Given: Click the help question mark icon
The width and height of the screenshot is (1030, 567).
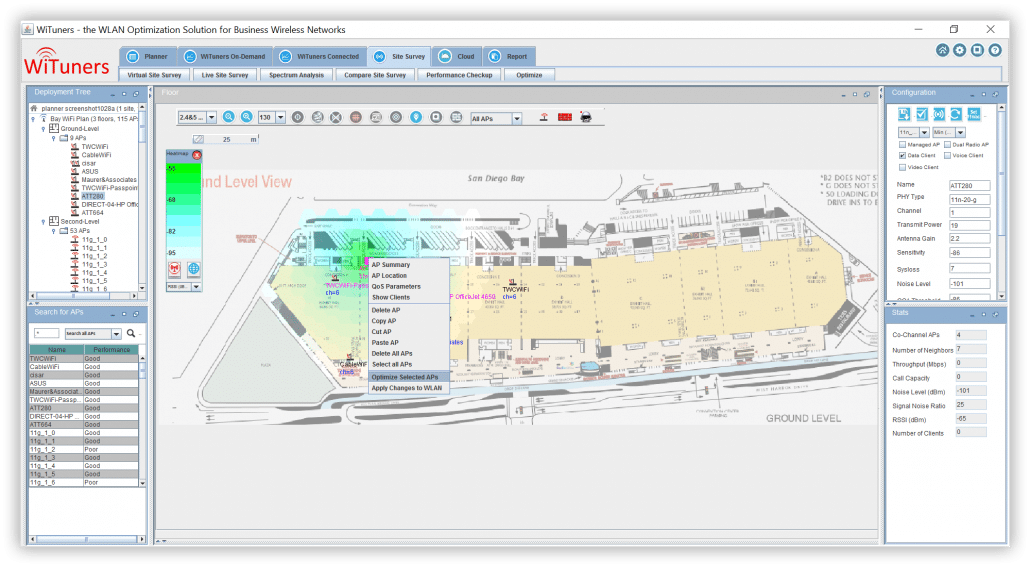Looking at the screenshot, I should 995,50.
